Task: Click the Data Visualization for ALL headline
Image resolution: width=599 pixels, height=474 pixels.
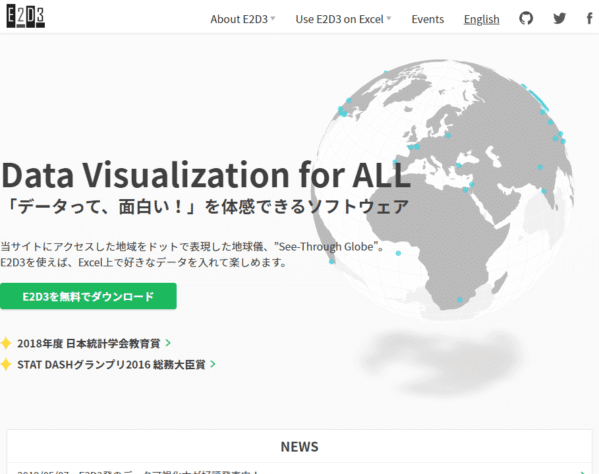Action: (x=206, y=175)
